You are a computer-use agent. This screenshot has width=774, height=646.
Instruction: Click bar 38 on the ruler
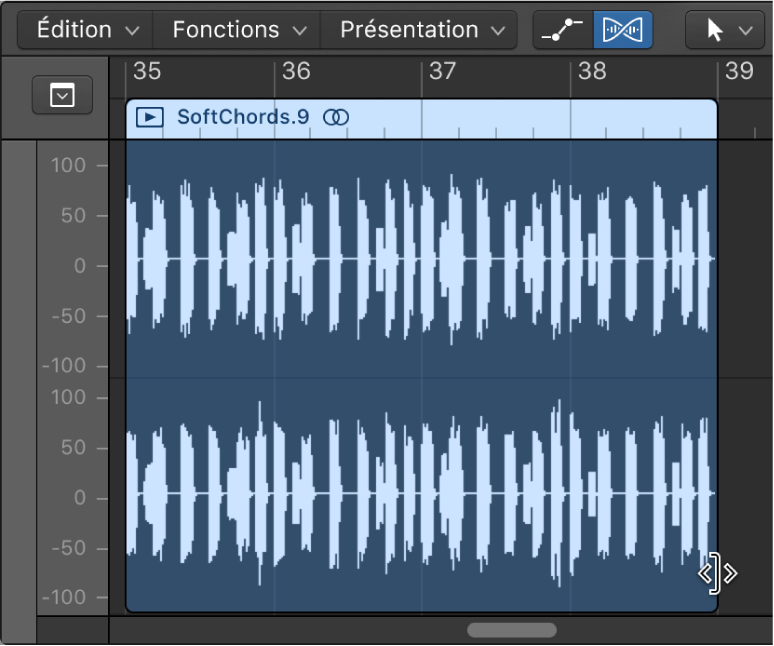pos(592,71)
